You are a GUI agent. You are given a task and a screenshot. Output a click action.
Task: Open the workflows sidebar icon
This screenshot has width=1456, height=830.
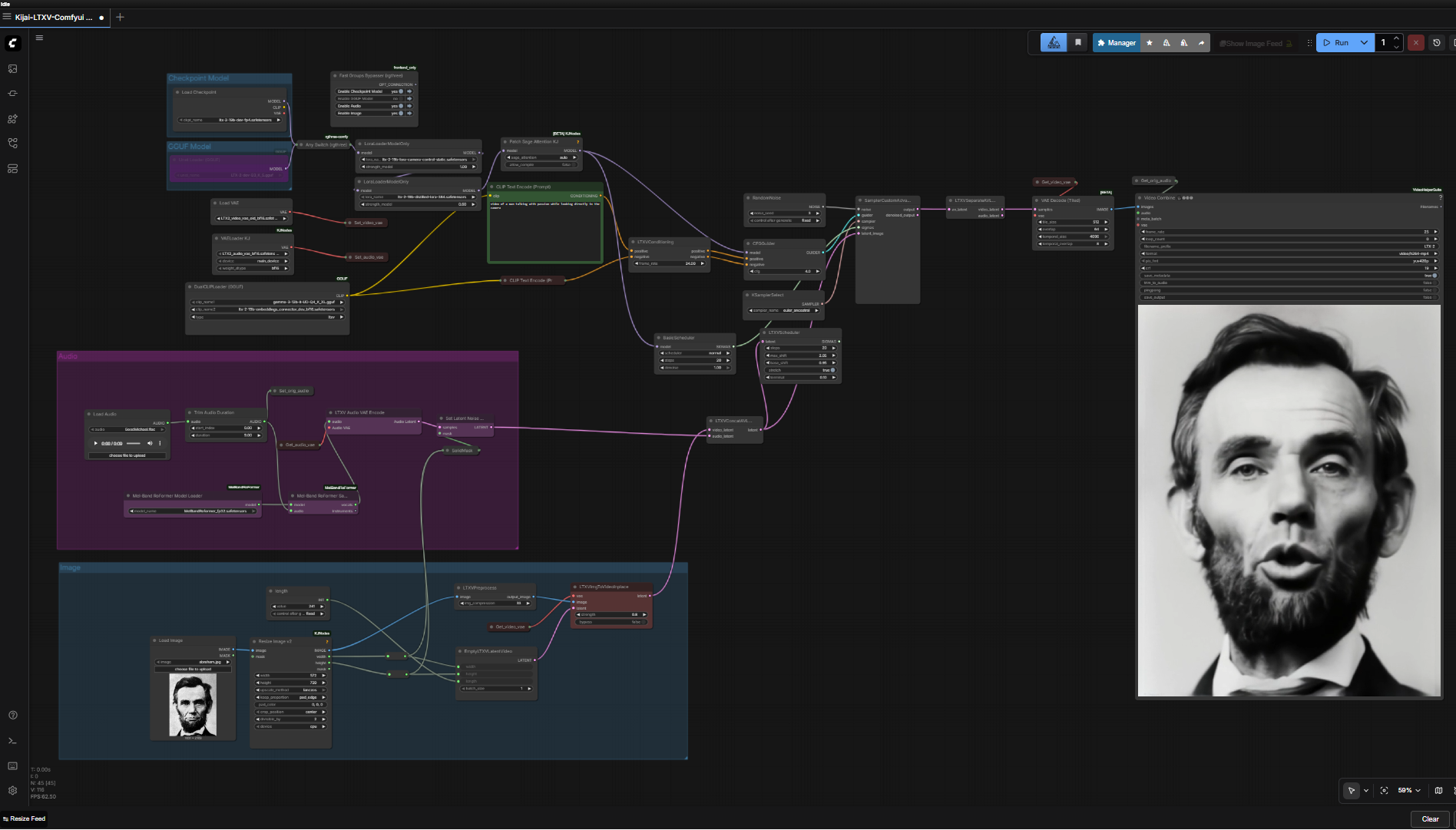[13, 144]
